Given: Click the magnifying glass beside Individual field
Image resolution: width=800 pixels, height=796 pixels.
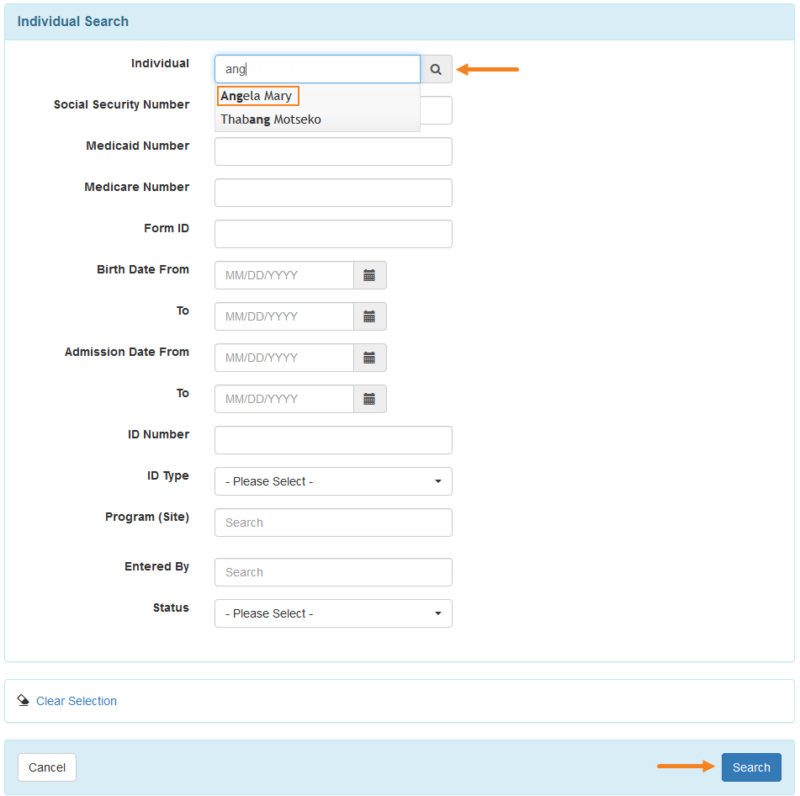Looking at the screenshot, I should pos(436,68).
